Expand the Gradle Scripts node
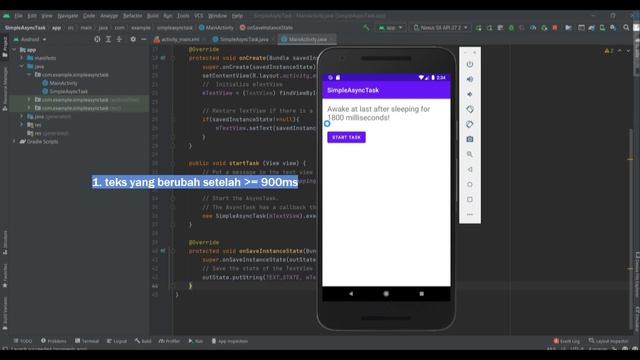This screenshot has height=360, width=640. (14, 141)
